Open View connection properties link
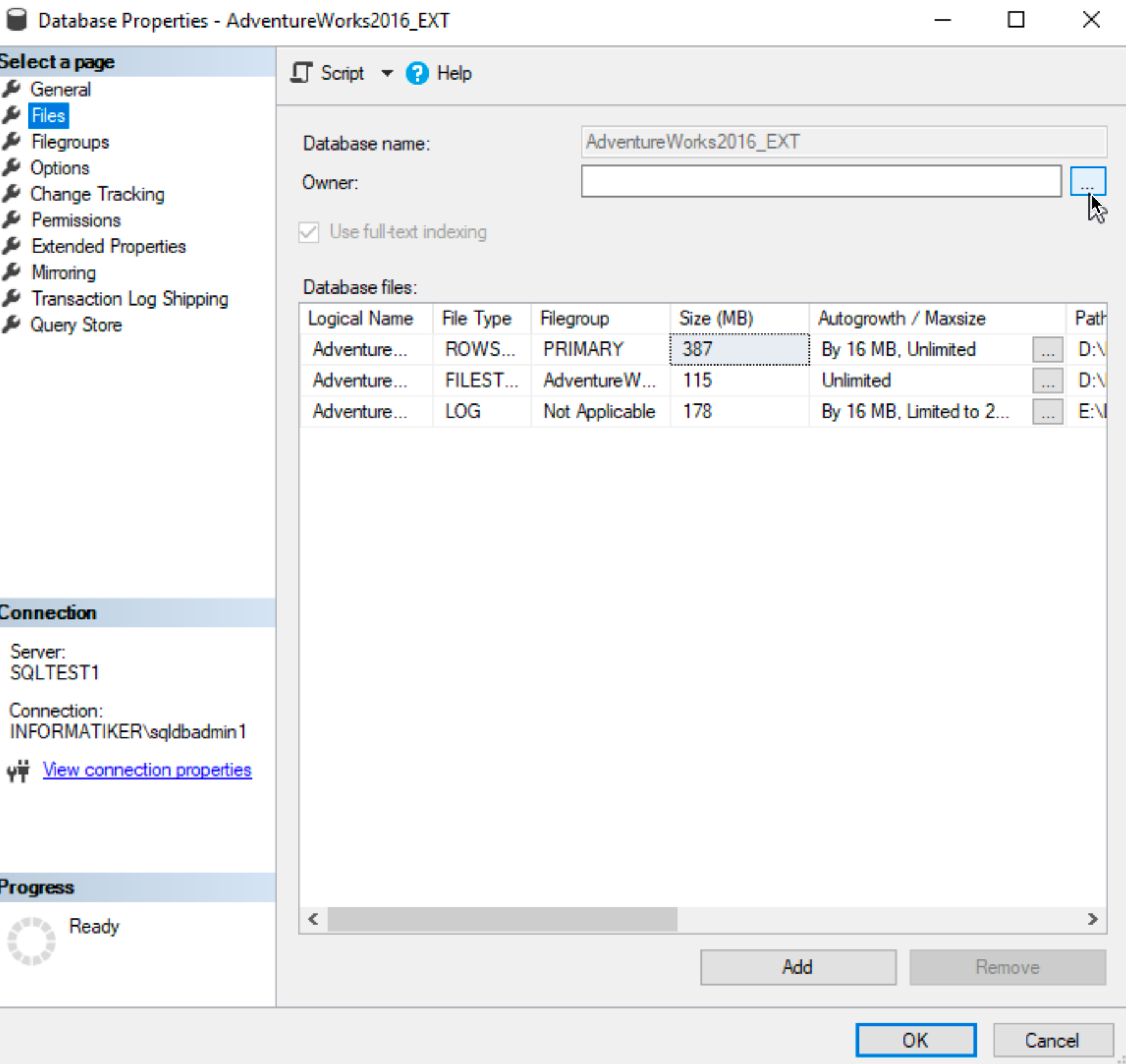The height and width of the screenshot is (1064, 1126). click(147, 770)
